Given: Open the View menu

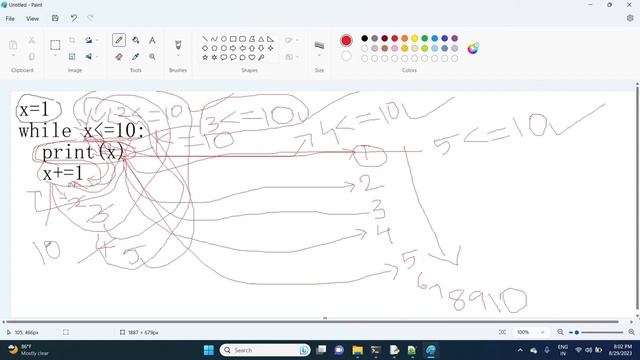Looking at the screenshot, I should point(32,18).
